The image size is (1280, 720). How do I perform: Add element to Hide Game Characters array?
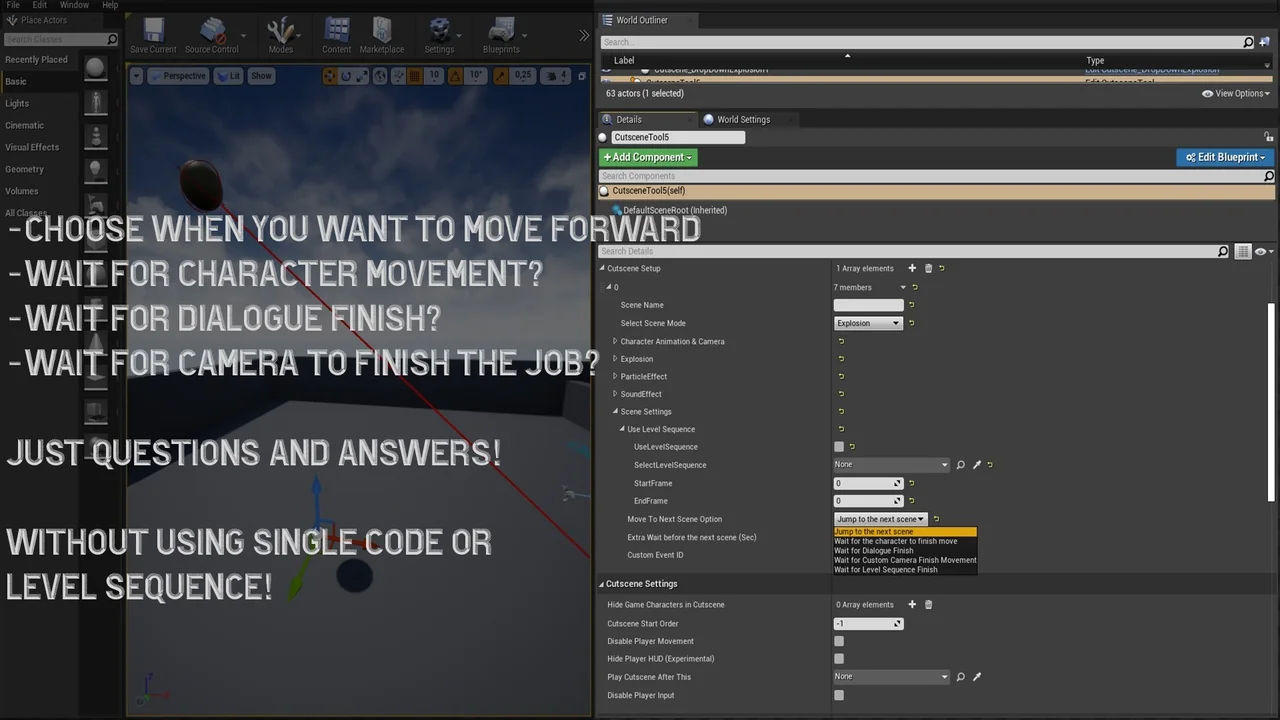point(911,605)
